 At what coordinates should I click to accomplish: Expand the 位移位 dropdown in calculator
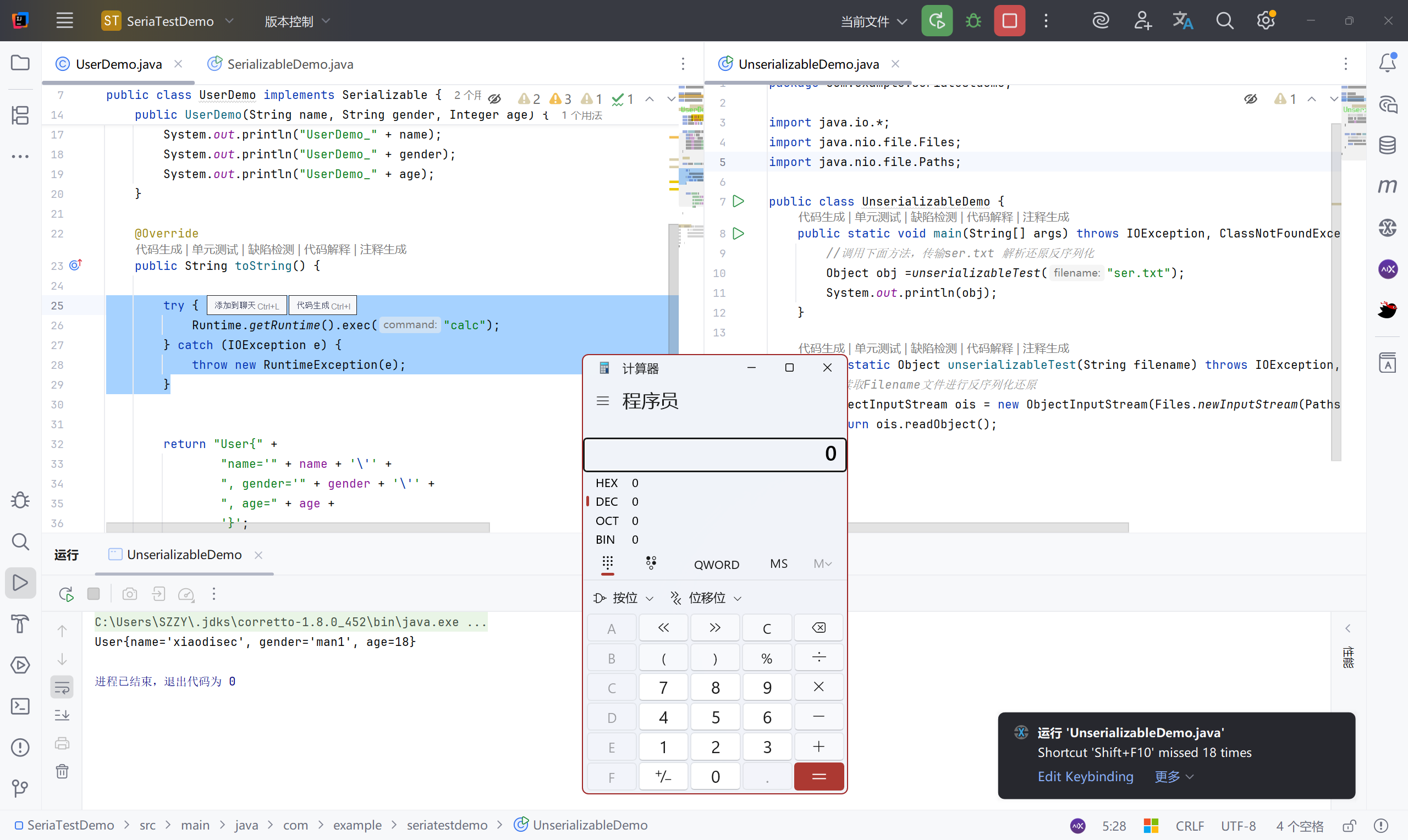(x=706, y=598)
